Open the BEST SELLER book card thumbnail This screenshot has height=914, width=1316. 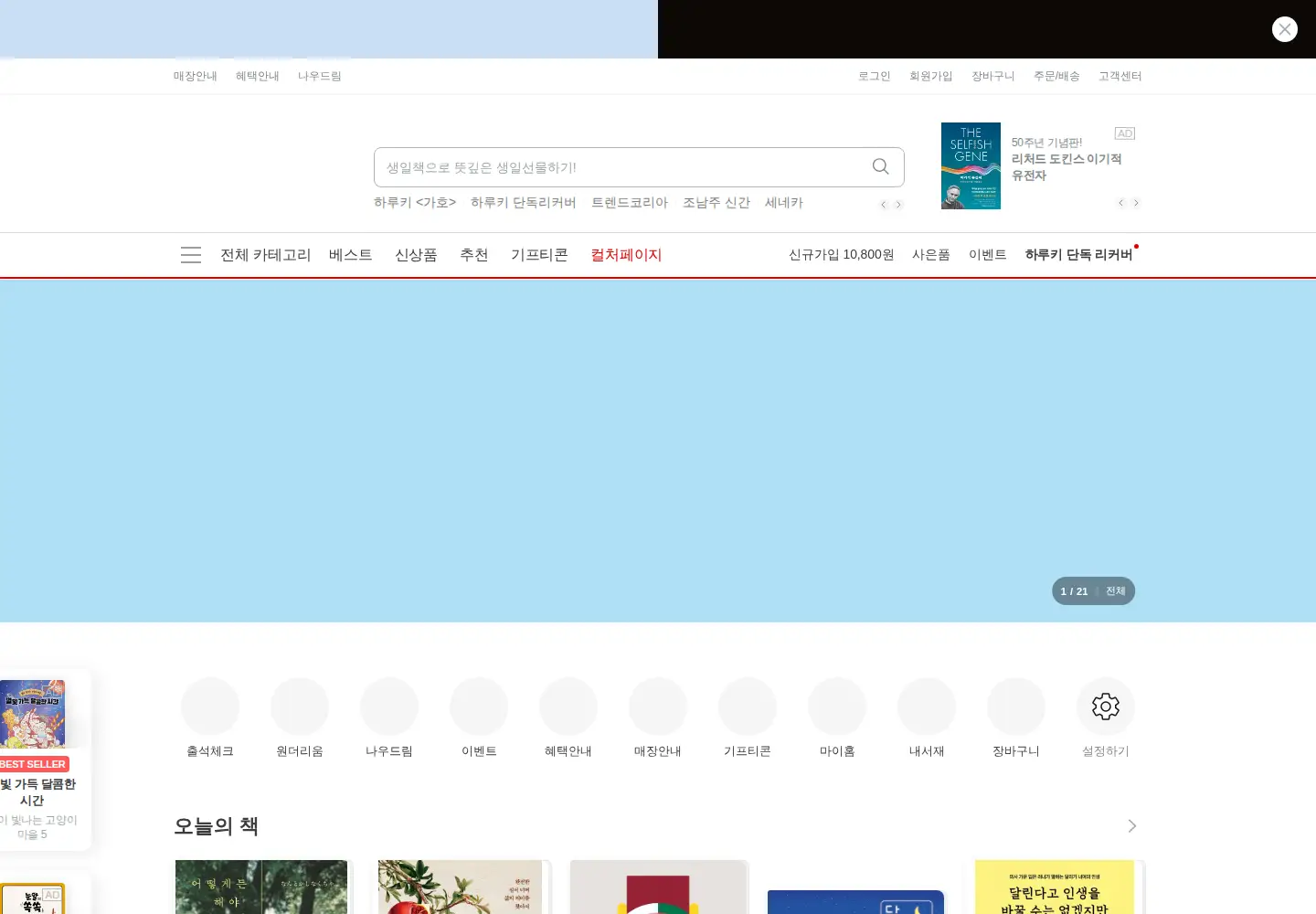32,714
